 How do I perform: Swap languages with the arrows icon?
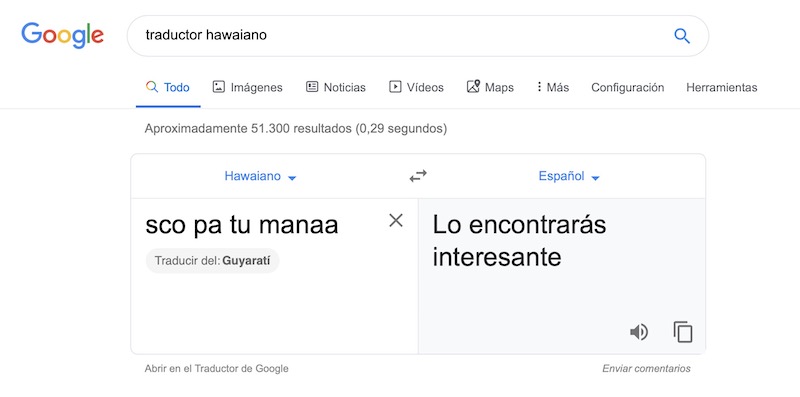(418, 177)
